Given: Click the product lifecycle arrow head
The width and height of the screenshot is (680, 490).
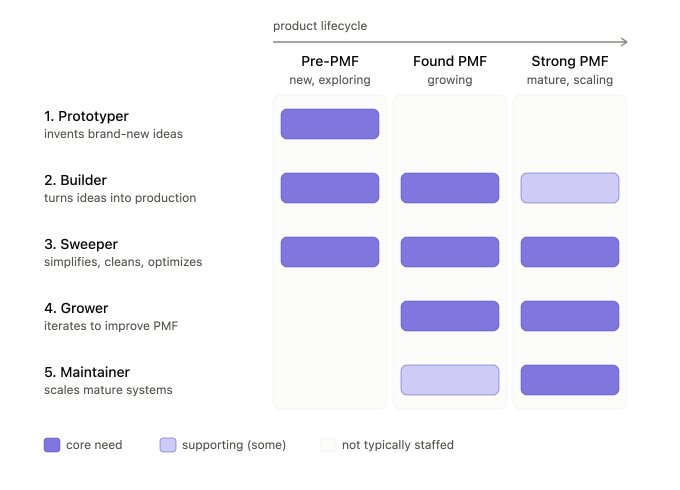Looking at the screenshot, I should click(x=624, y=42).
